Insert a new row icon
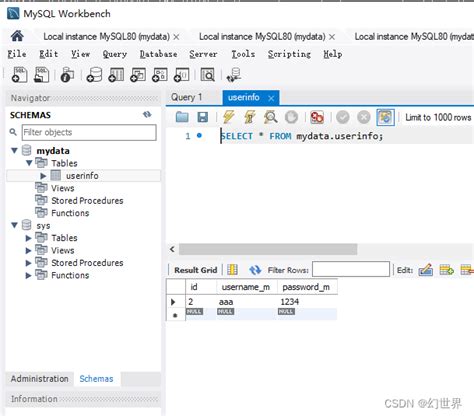Viewport: 474px width, 416px height. pos(446,270)
